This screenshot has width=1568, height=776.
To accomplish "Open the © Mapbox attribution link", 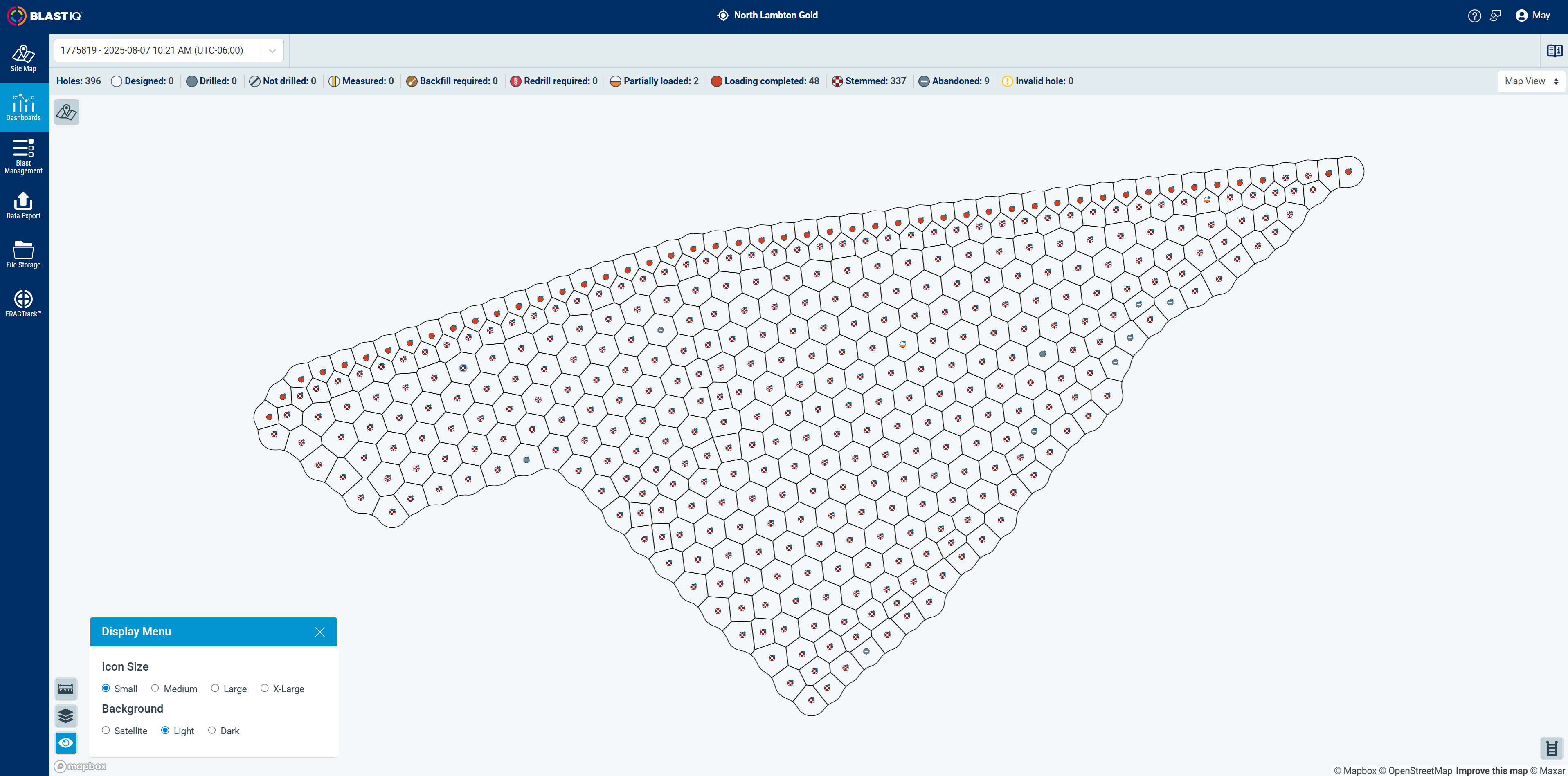I will point(1355,771).
